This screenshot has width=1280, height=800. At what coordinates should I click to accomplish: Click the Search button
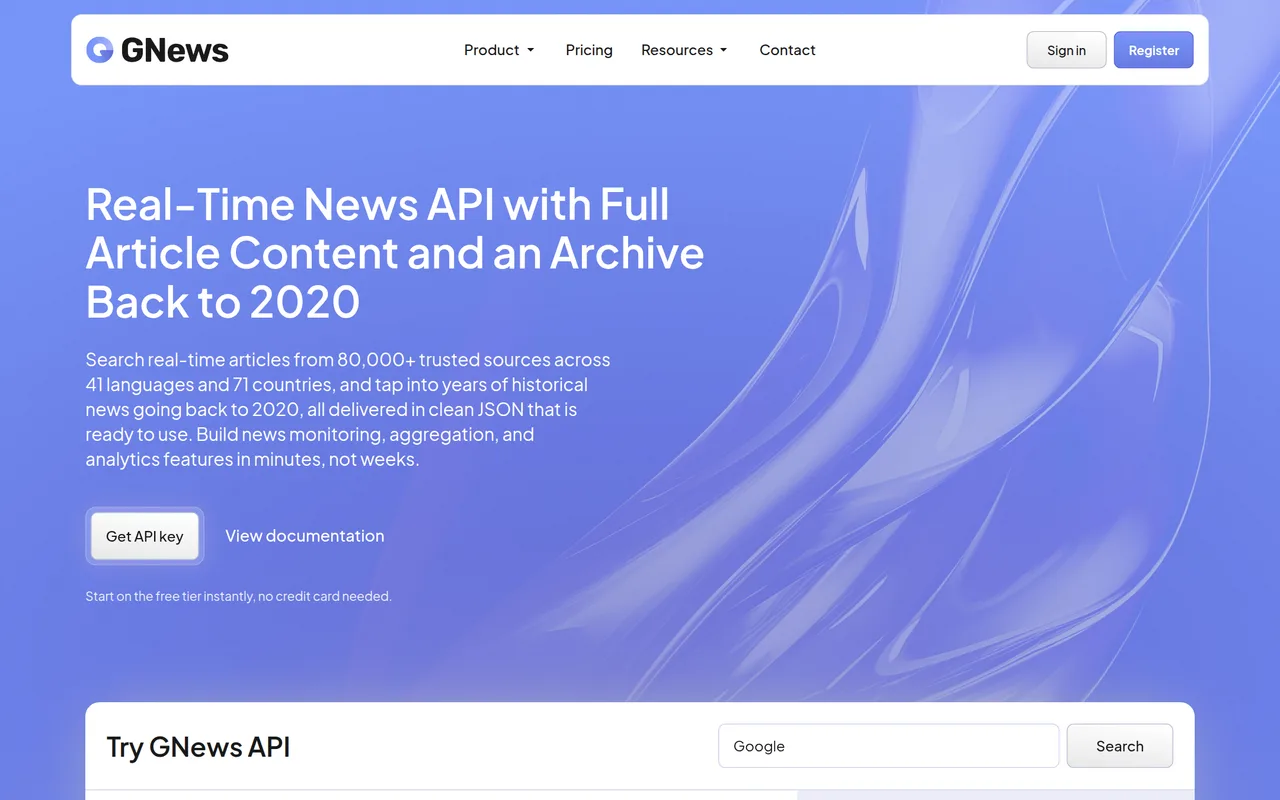[1119, 746]
